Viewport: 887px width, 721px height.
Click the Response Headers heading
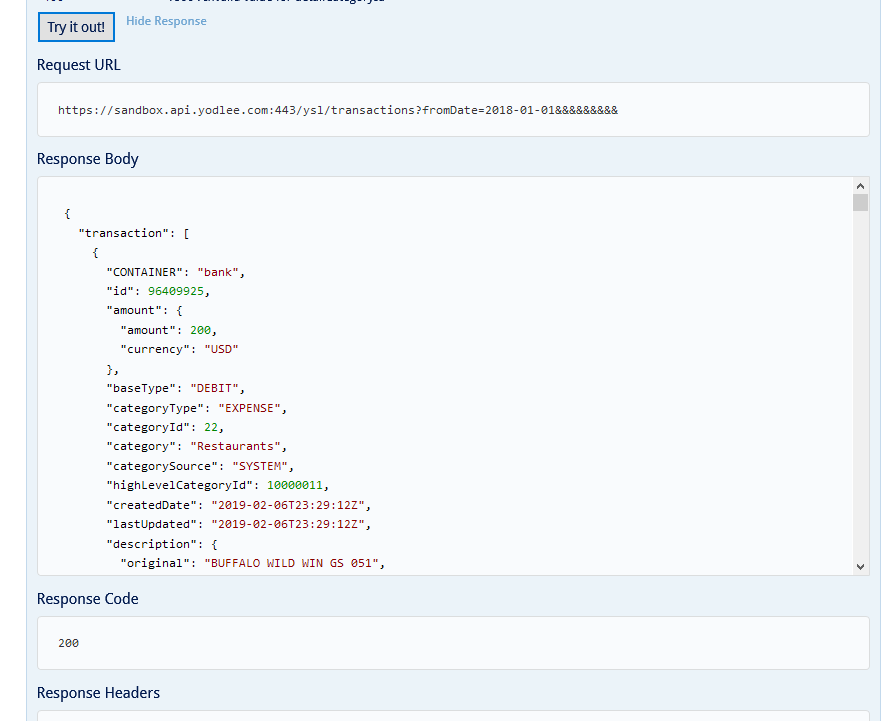coord(98,693)
